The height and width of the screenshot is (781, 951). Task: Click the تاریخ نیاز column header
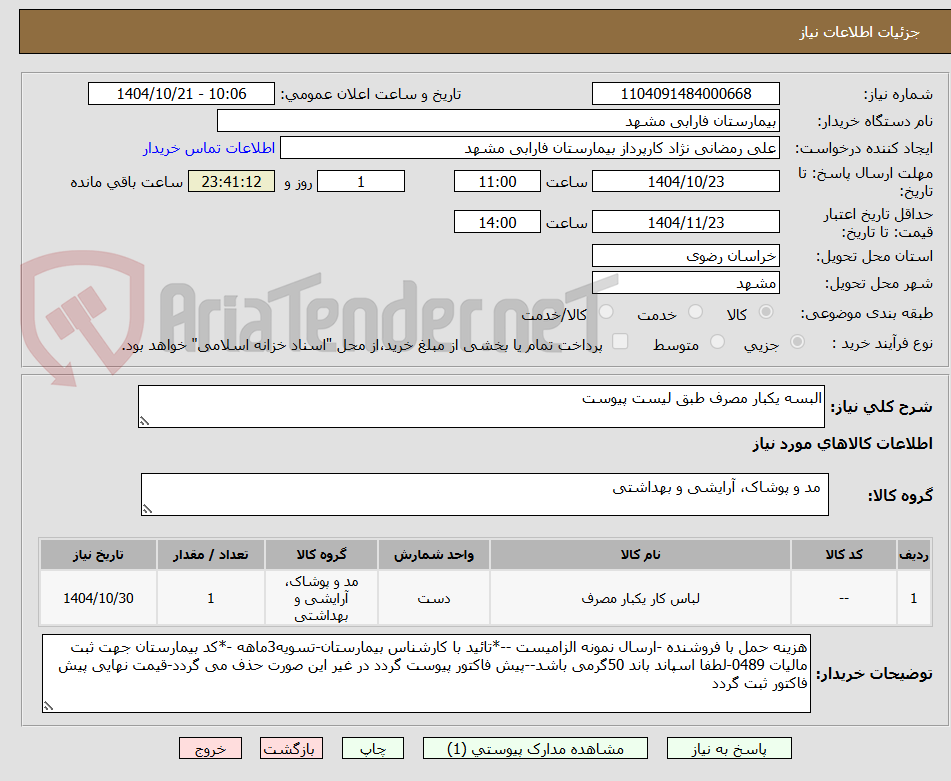click(98, 554)
